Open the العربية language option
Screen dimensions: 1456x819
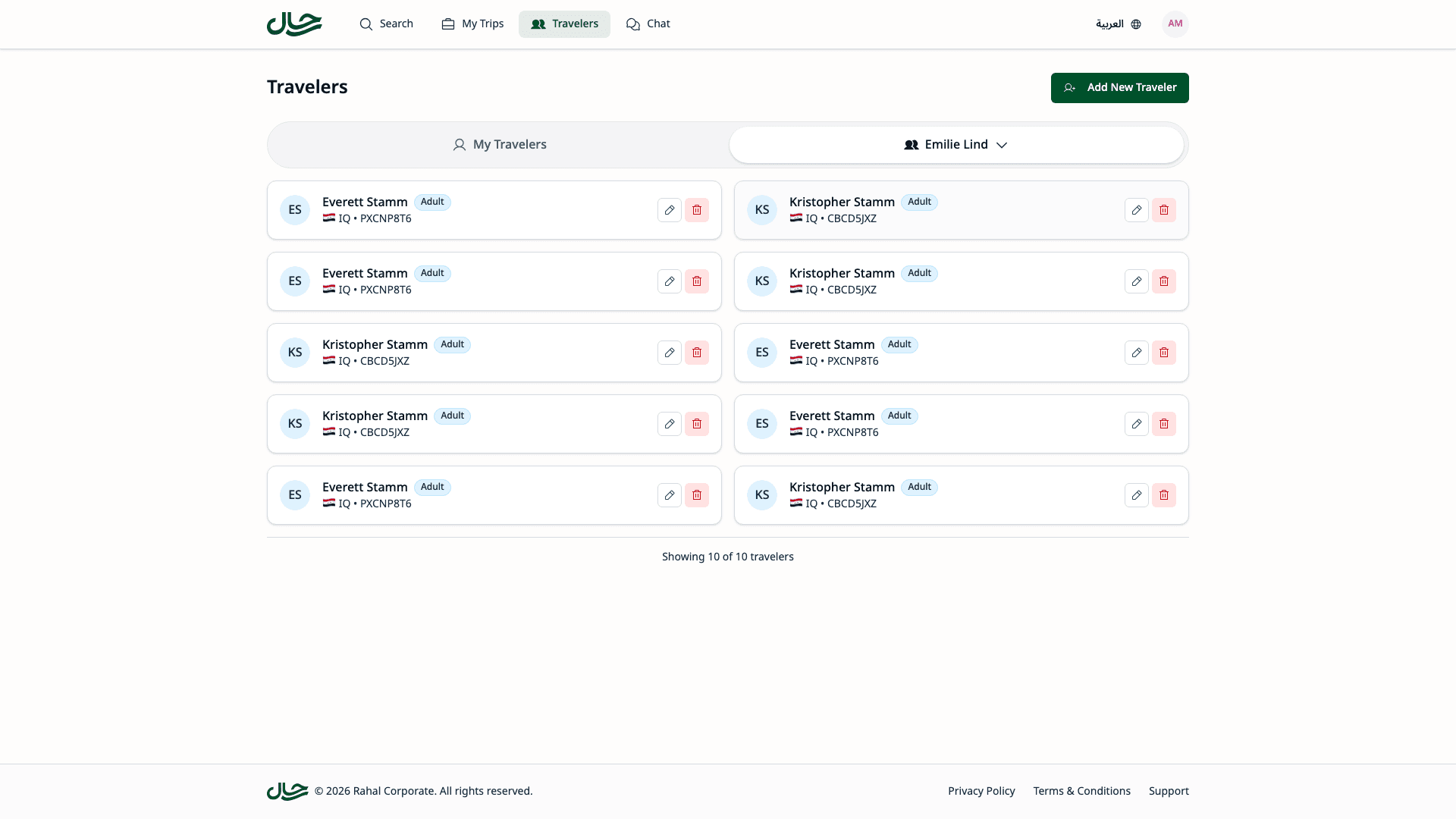(x=1110, y=24)
